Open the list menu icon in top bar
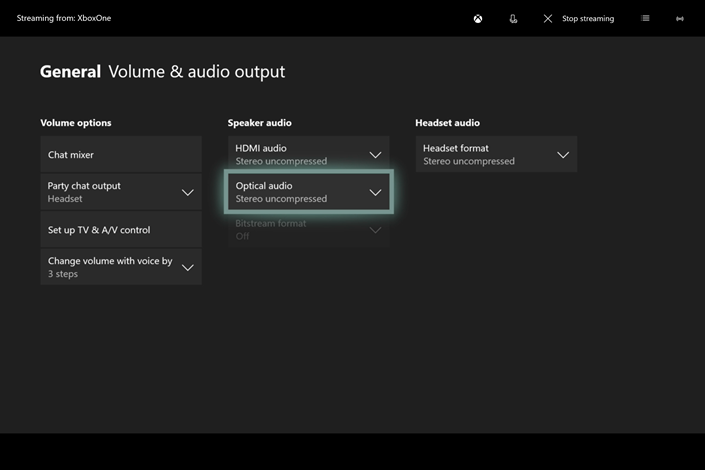Screen dimensions: 706x470 (x=645, y=19)
